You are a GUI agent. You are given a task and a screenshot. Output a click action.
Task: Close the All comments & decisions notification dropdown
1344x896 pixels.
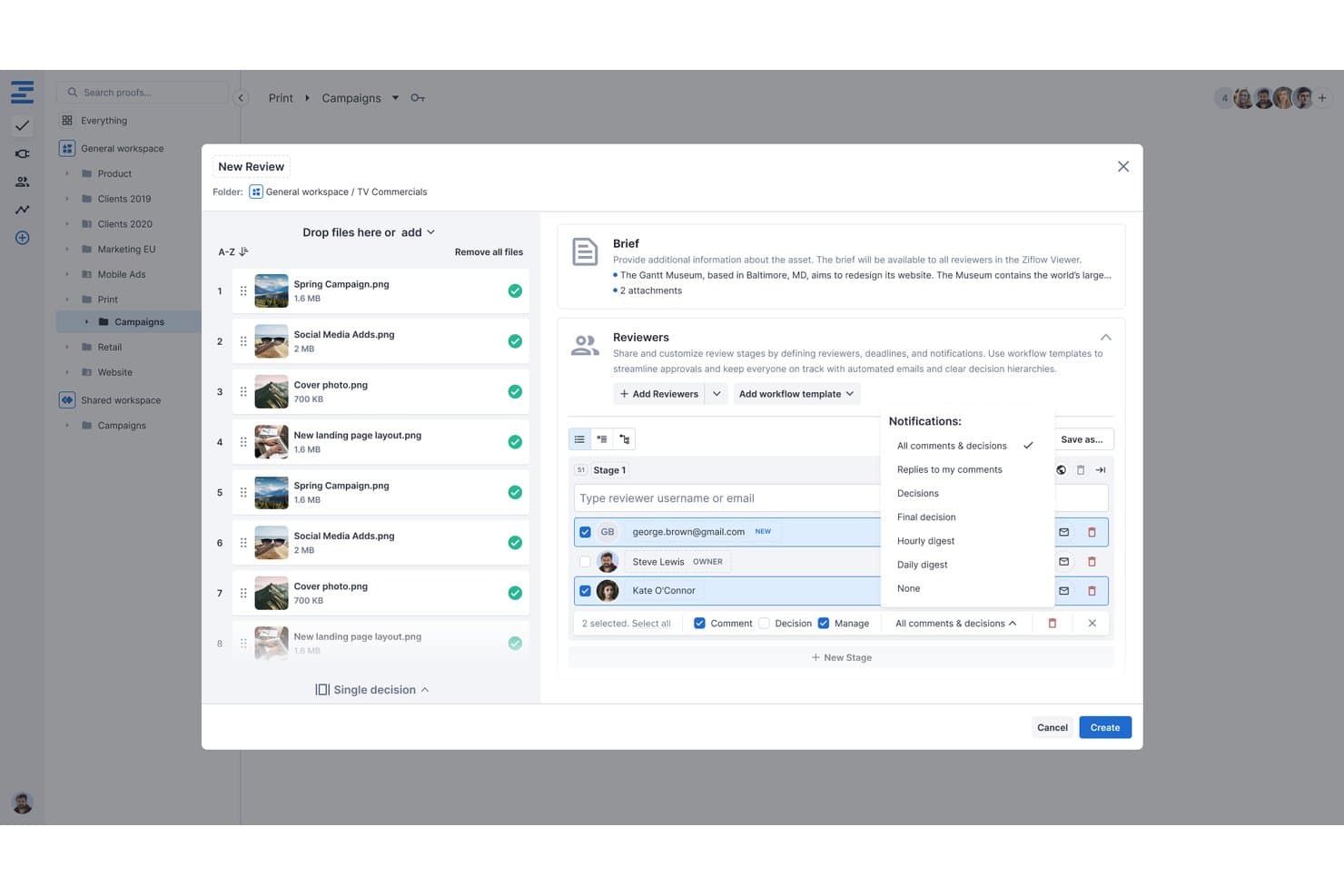pyautogui.click(x=956, y=624)
